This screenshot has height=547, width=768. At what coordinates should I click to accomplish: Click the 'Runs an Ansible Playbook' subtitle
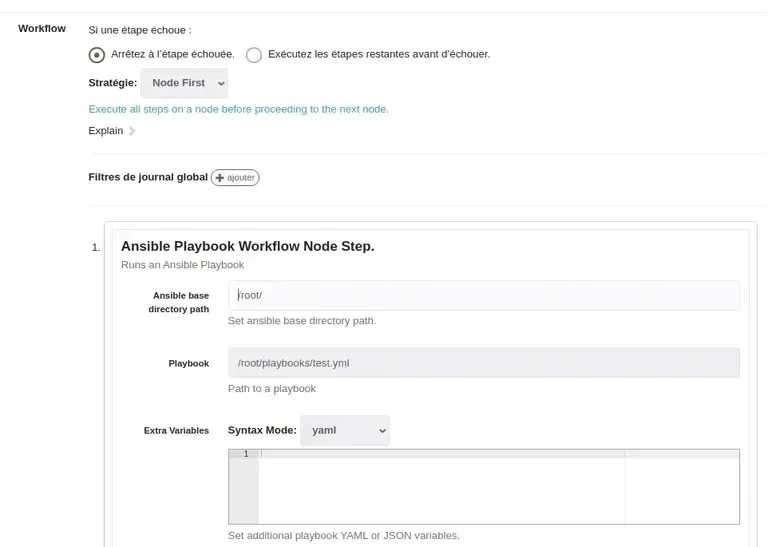pos(182,265)
